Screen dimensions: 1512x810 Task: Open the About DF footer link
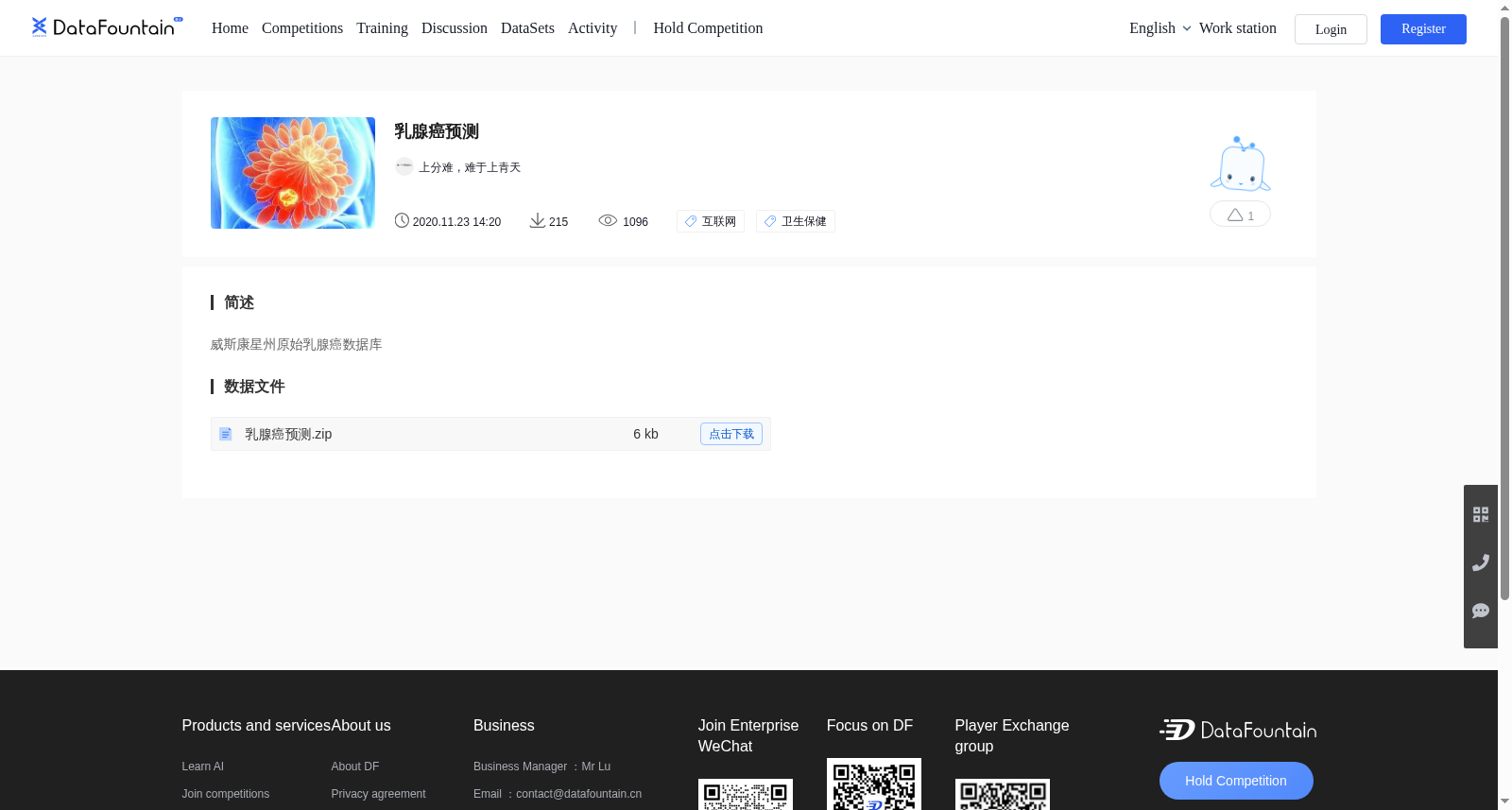[355, 767]
